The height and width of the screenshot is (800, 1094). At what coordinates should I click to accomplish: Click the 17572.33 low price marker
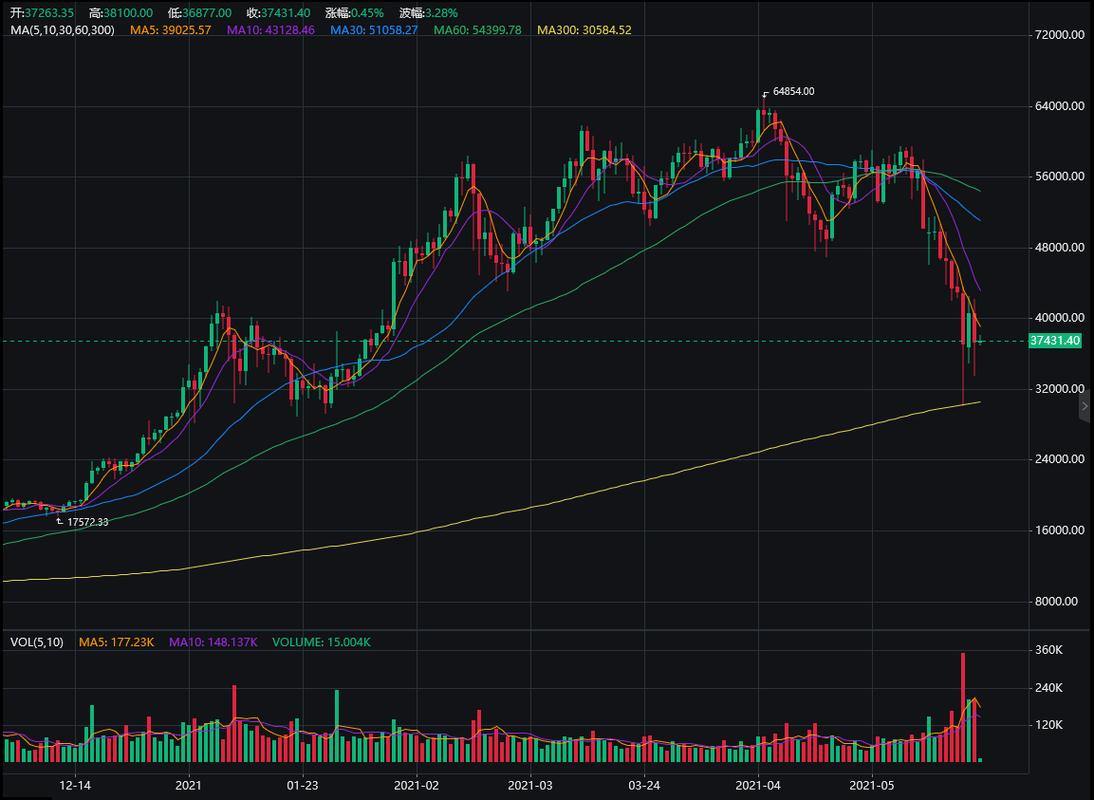pos(88,522)
